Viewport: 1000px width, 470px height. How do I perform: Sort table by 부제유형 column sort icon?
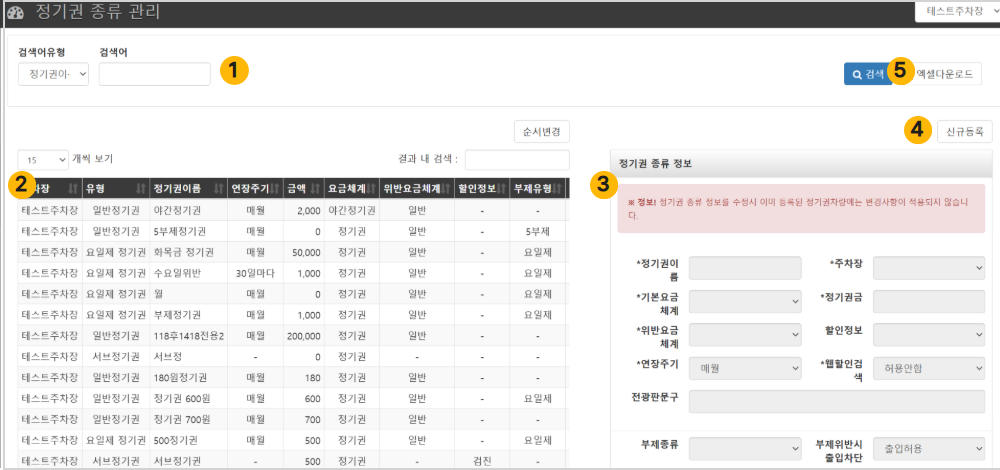pyautogui.click(x=557, y=188)
